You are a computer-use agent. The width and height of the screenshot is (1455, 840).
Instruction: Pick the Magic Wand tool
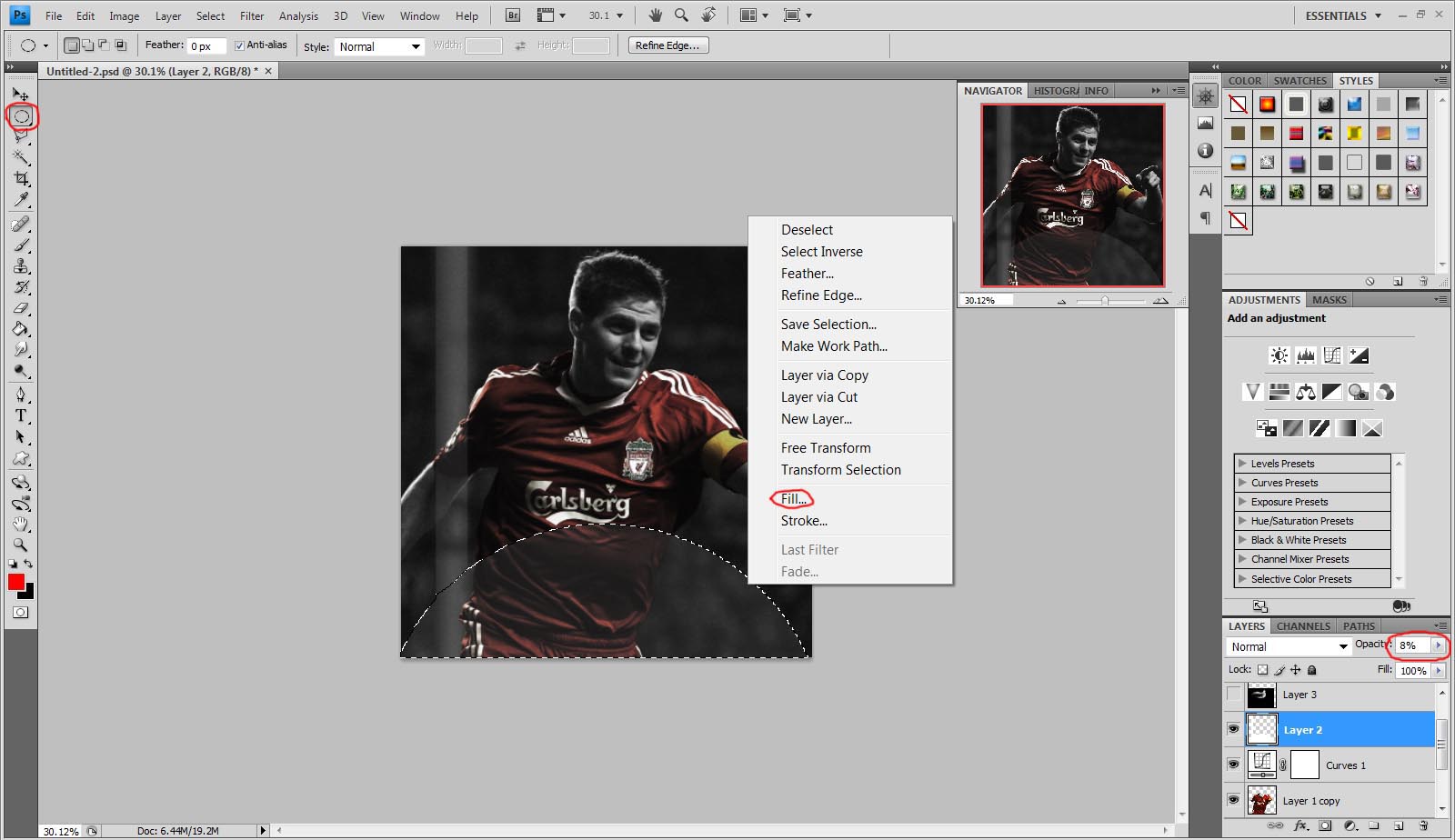pos(20,157)
